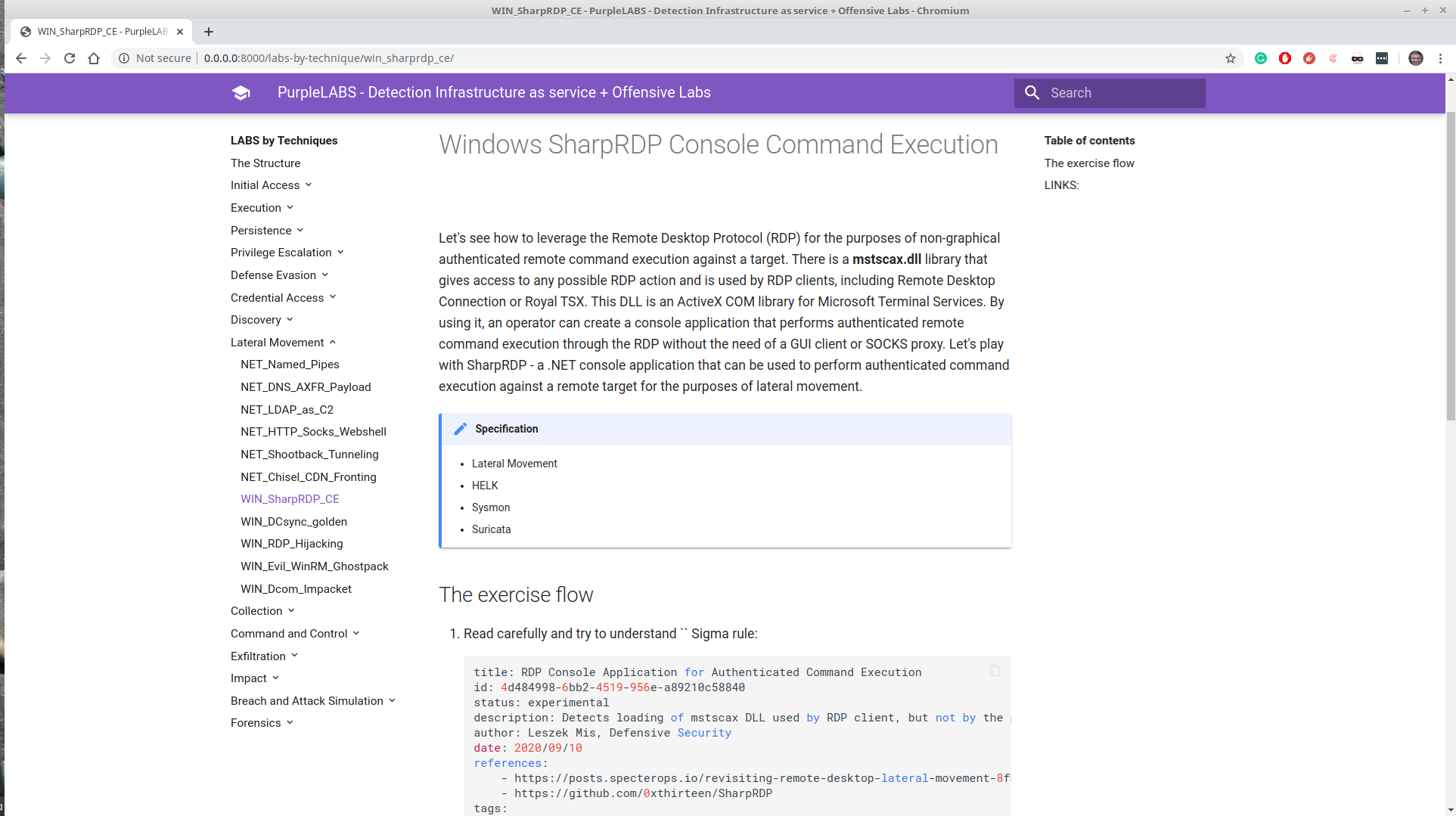Viewport: 1456px width, 816px height.
Task: Click the Not secure site info icon
Action: click(124, 58)
